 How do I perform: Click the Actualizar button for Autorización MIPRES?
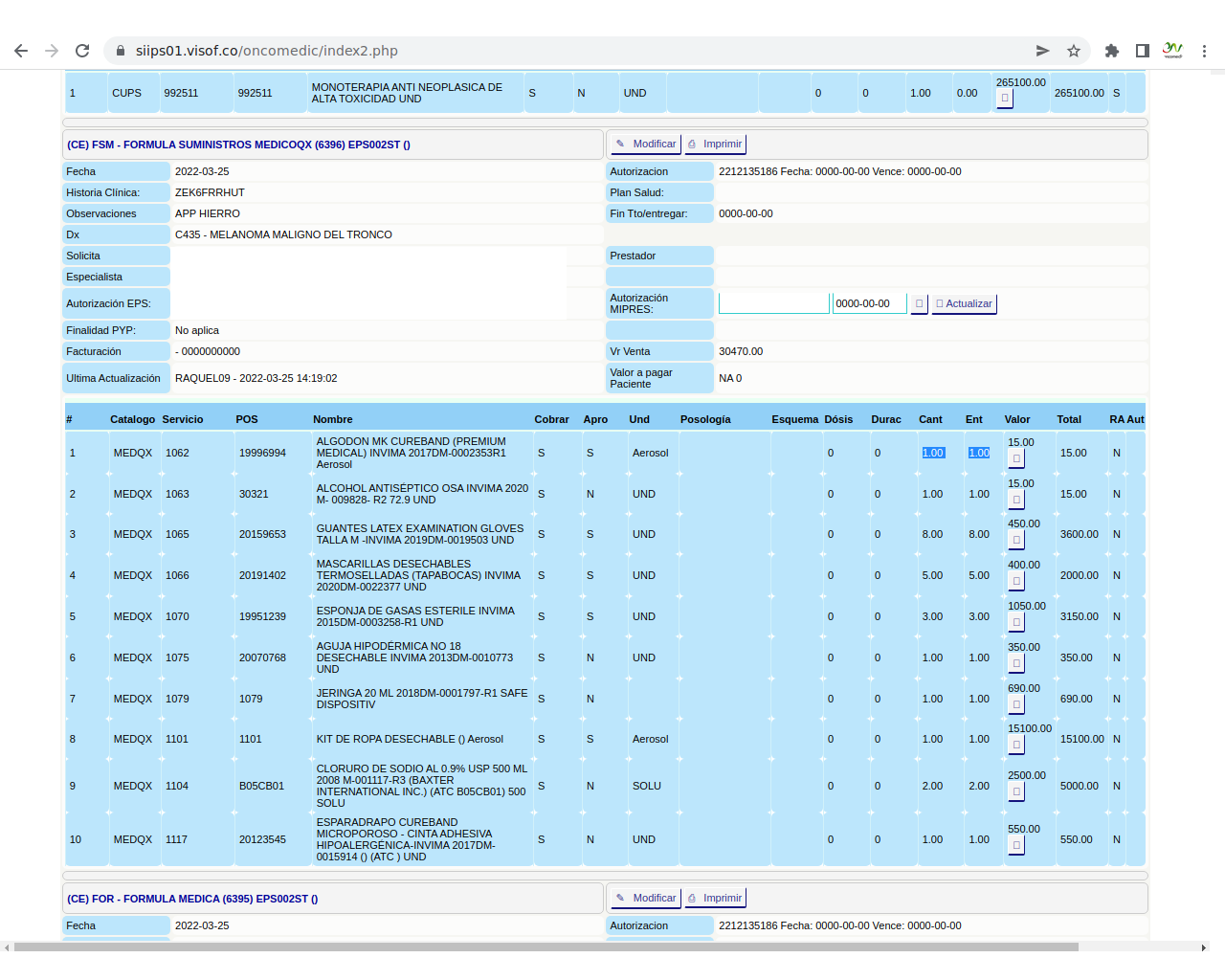point(964,304)
